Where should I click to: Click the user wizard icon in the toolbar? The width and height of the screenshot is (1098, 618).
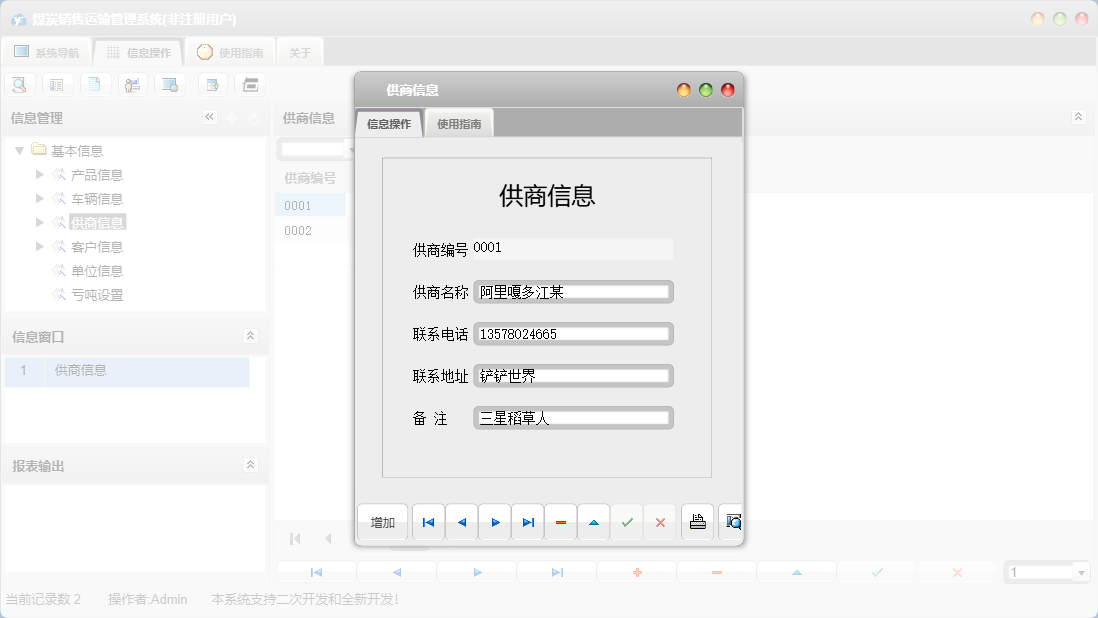click(x=132, y=84)
